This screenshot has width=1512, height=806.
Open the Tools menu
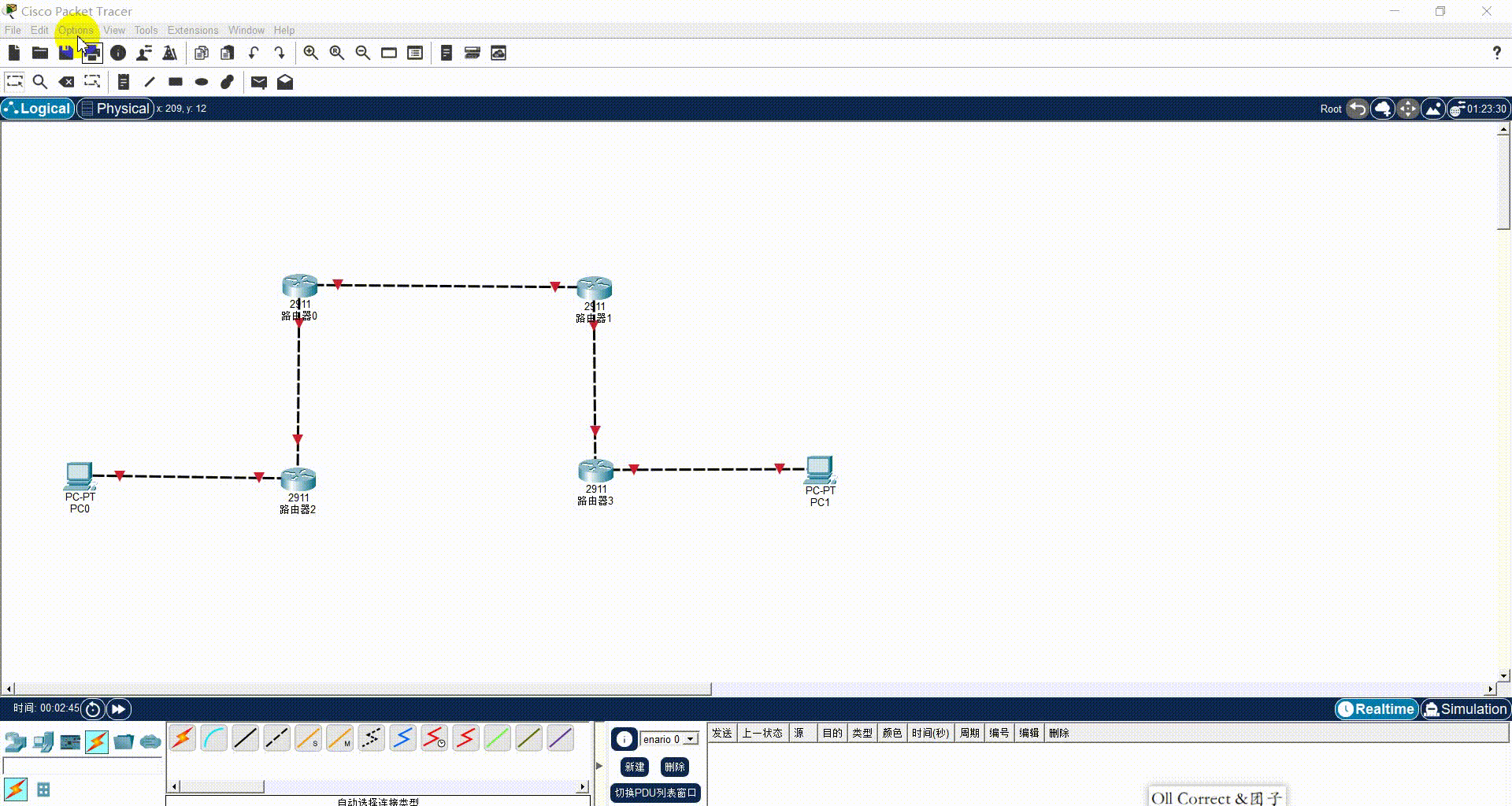146,30
